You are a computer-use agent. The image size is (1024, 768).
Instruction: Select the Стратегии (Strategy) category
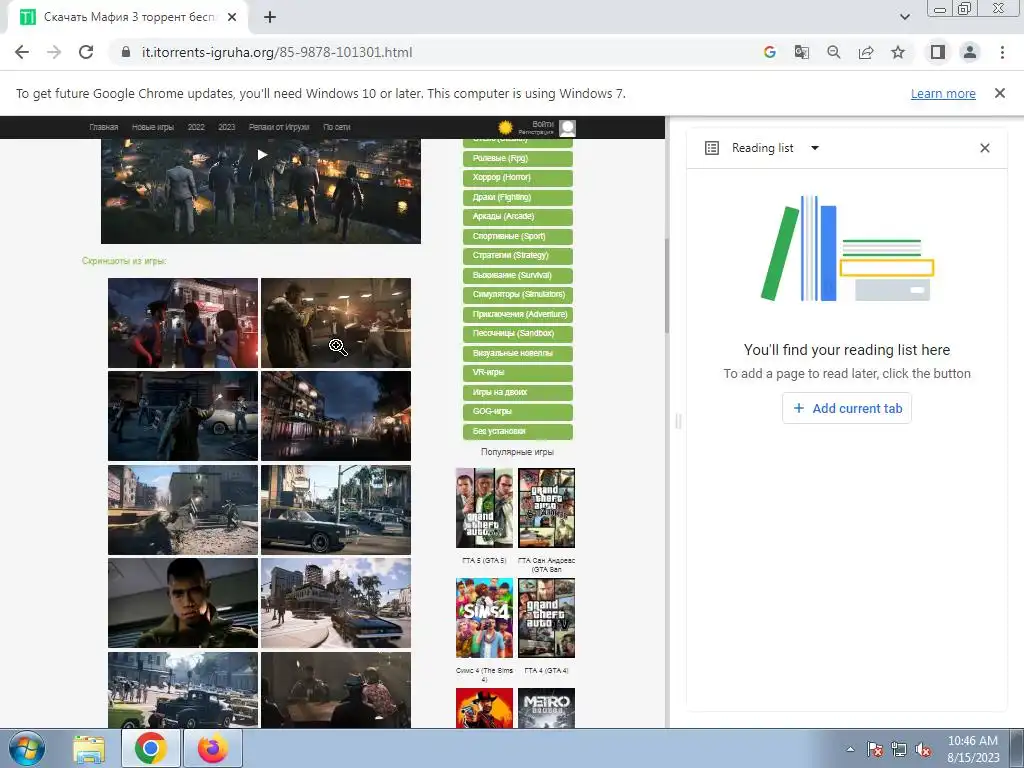[x=518, y=255]
